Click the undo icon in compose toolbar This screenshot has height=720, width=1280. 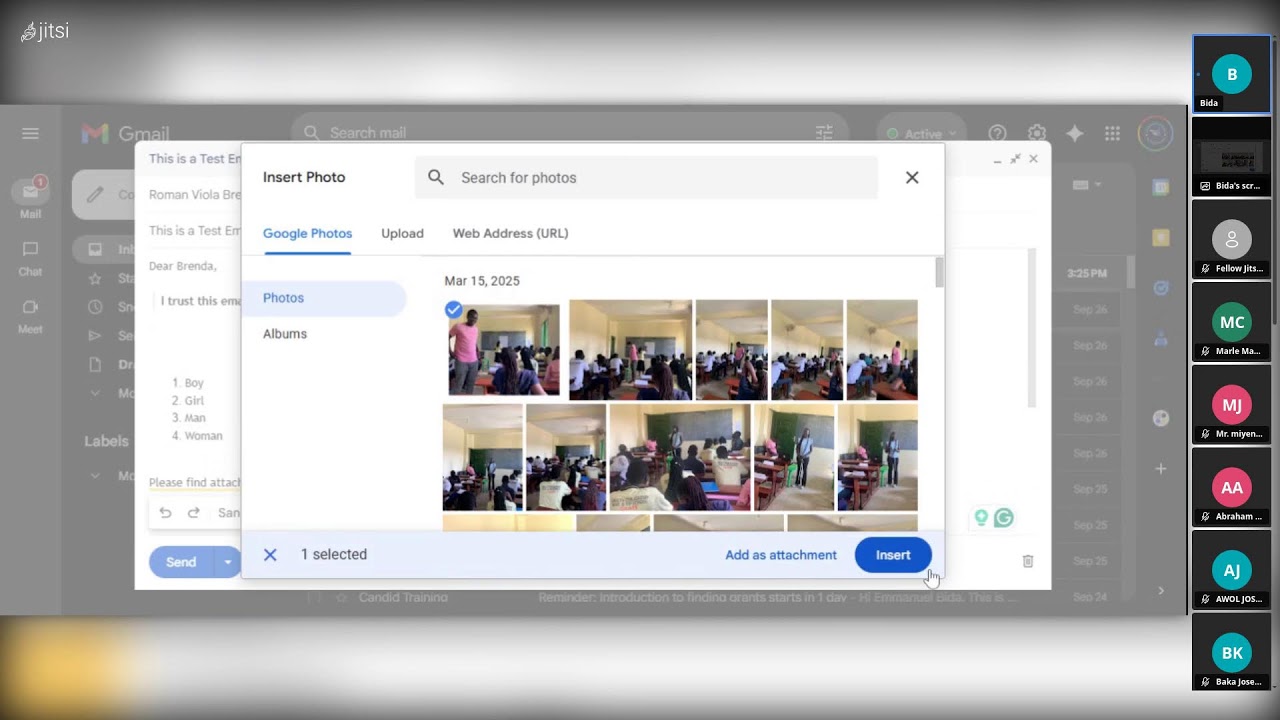165,513
